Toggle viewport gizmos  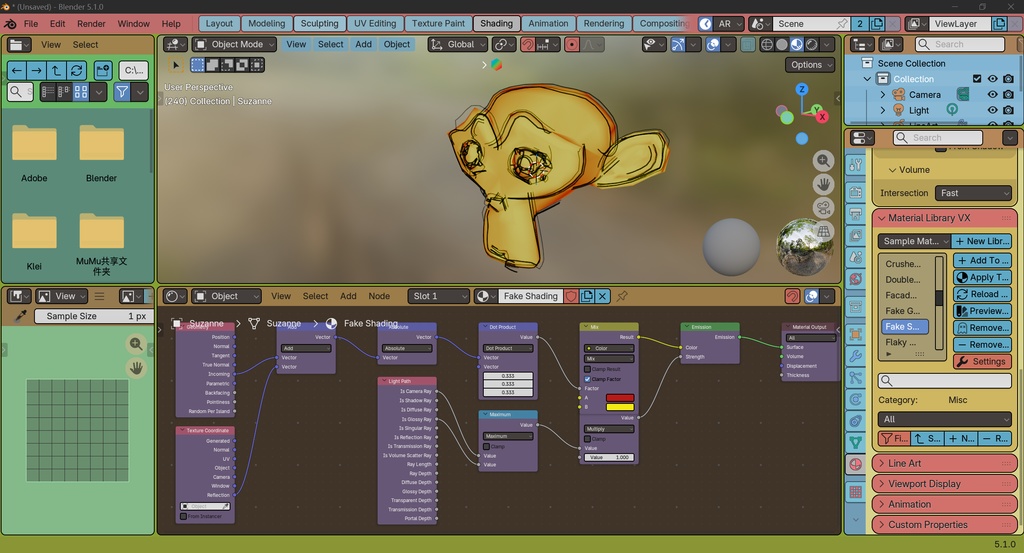click(x=679, y=44)
